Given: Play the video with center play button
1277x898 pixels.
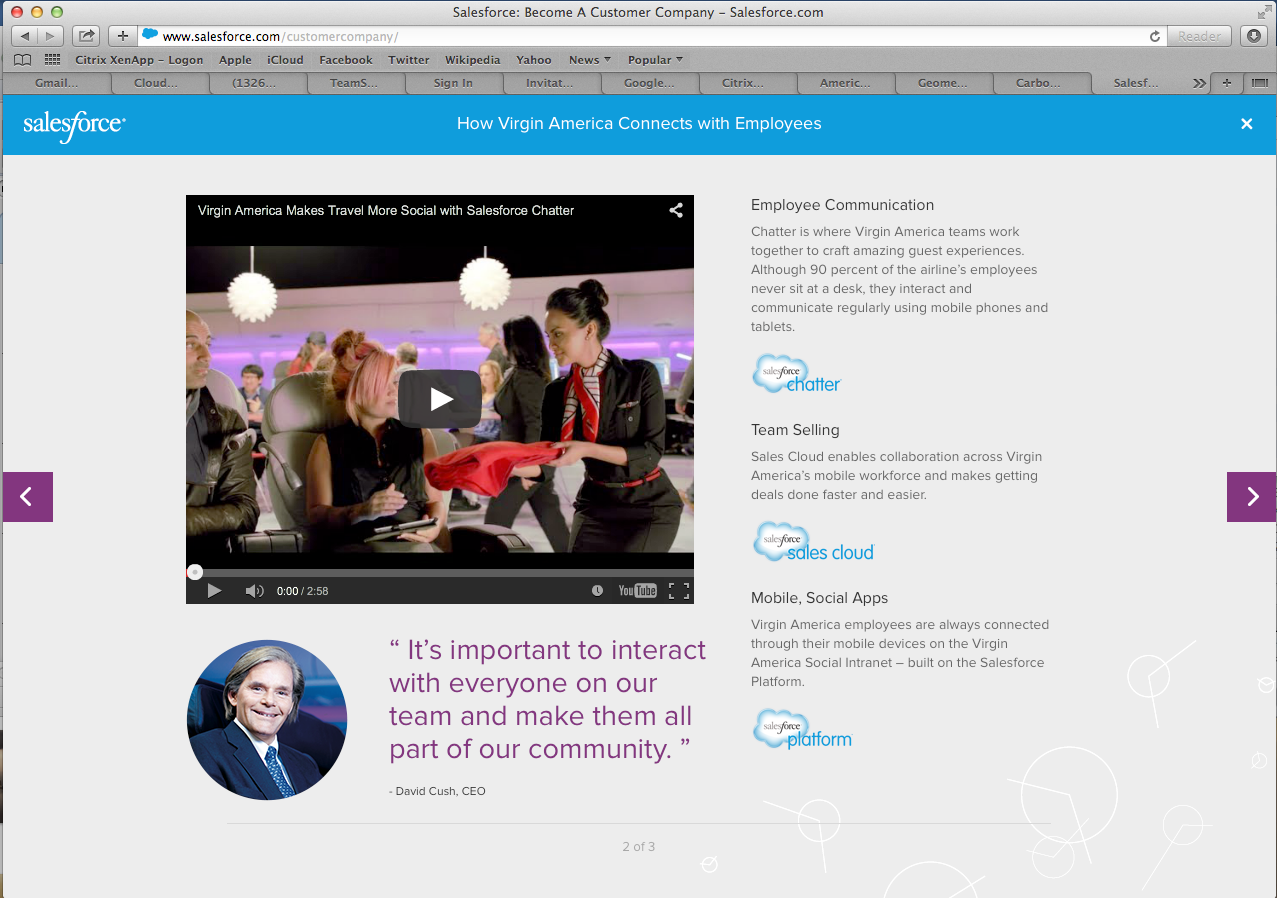Looking at the screenshot, I should (440, 399).
